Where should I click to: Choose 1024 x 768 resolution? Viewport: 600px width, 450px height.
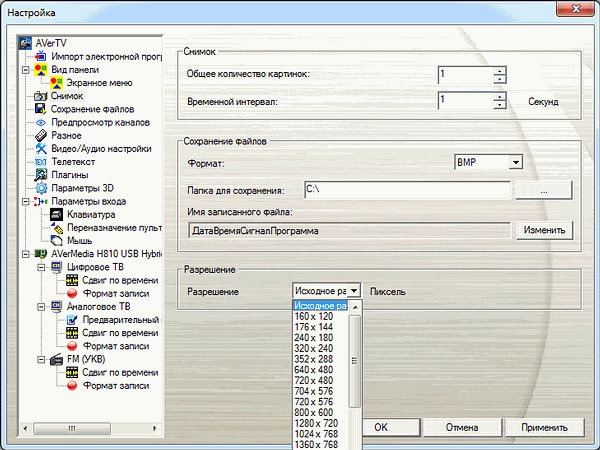[x=321, y=434]
